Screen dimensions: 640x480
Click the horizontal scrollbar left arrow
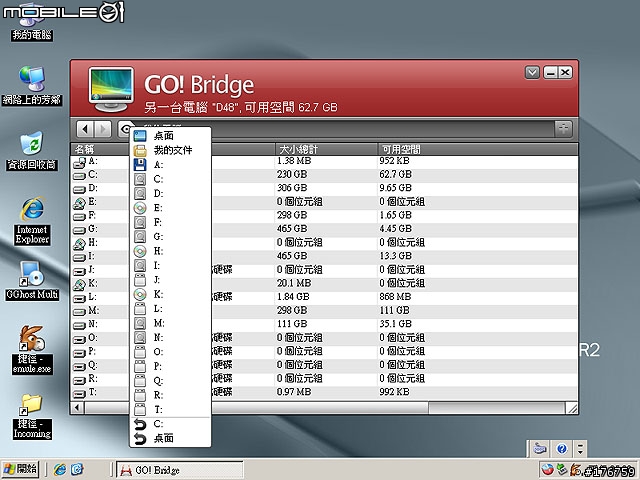[77, 407]
